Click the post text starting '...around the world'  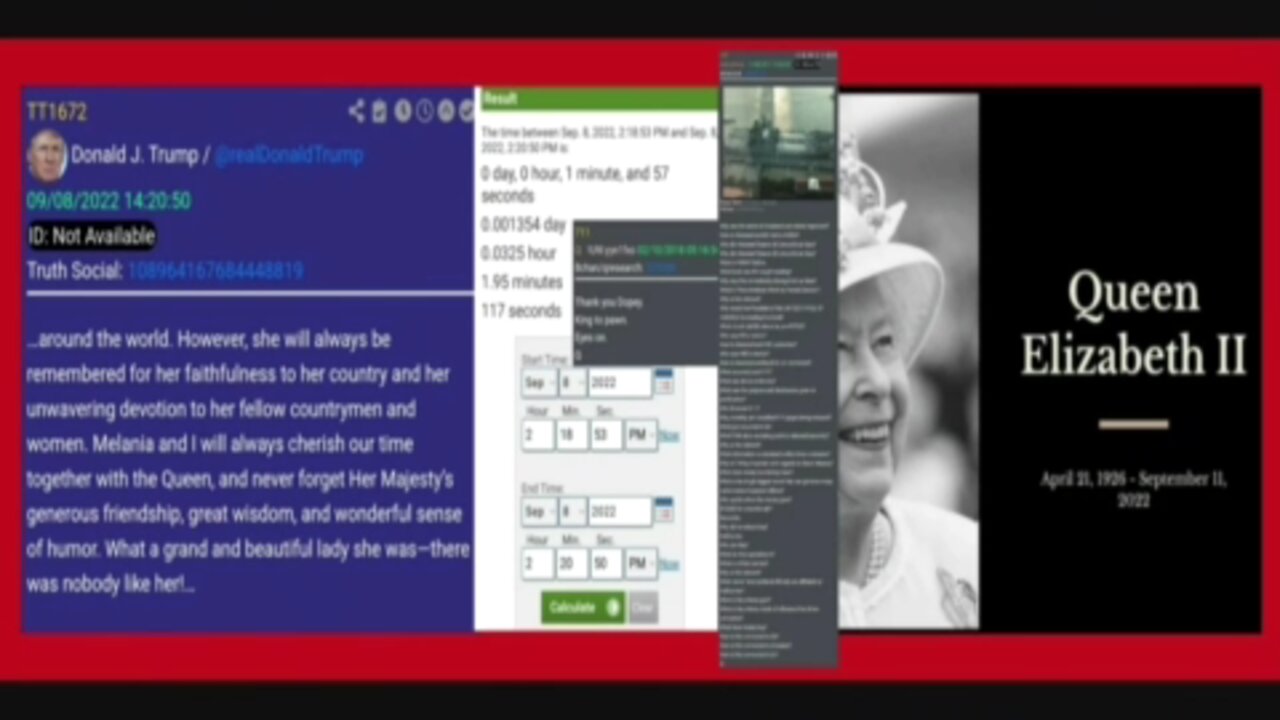coord(248,461)
